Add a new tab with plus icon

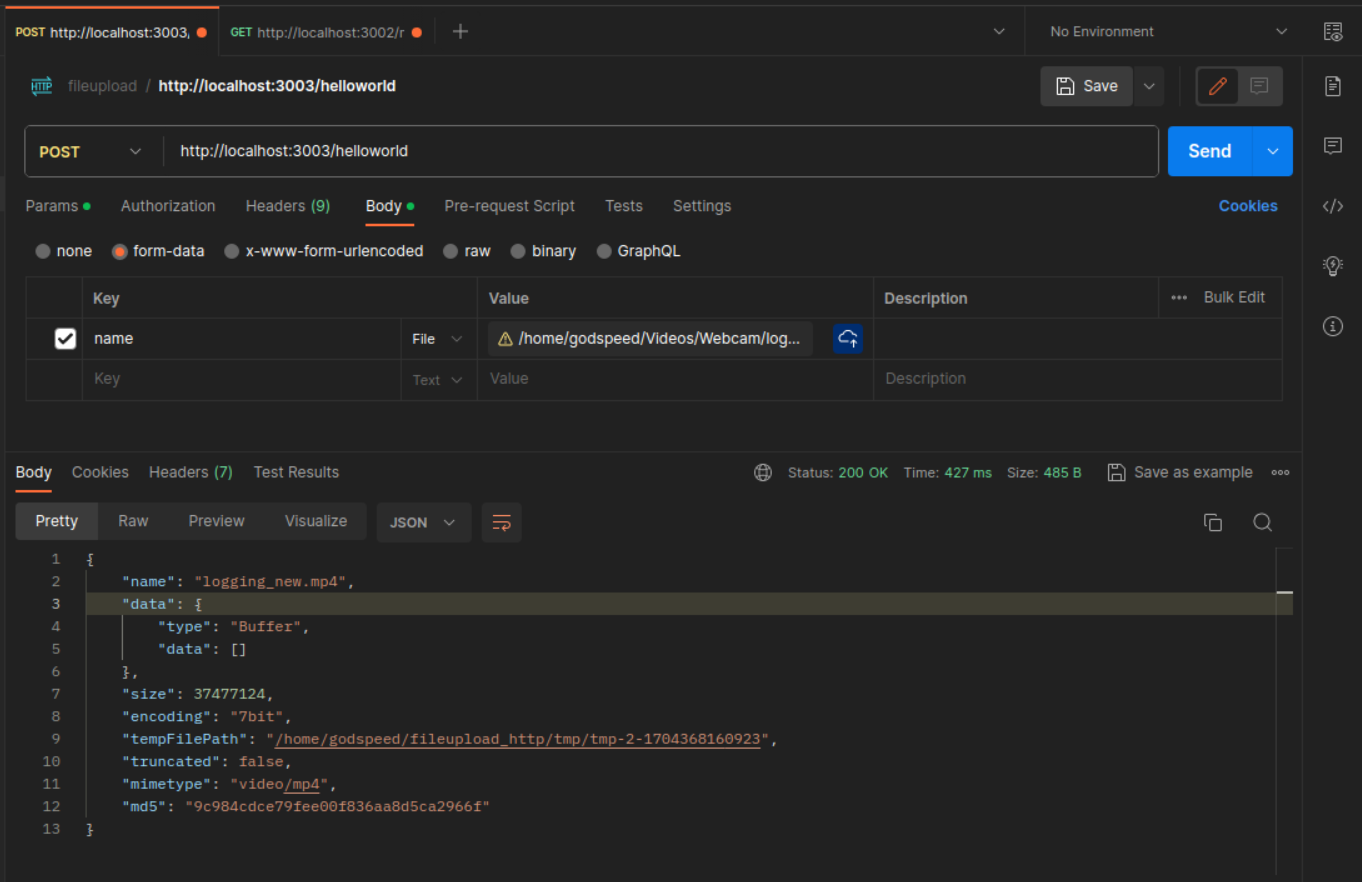460,31
